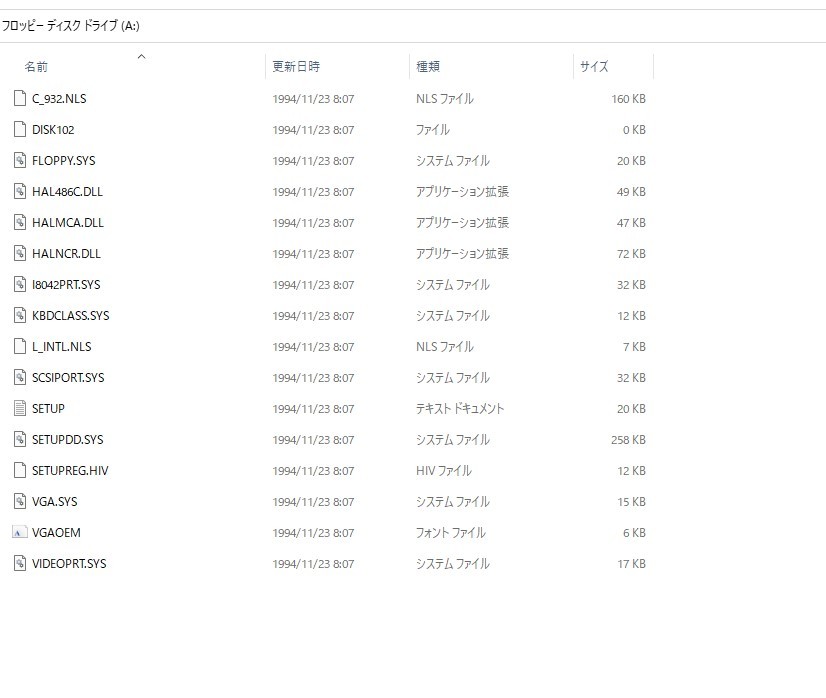
Task: Click the DISK102 file icon
Action: pyautogui.click(x=19, y=130)
